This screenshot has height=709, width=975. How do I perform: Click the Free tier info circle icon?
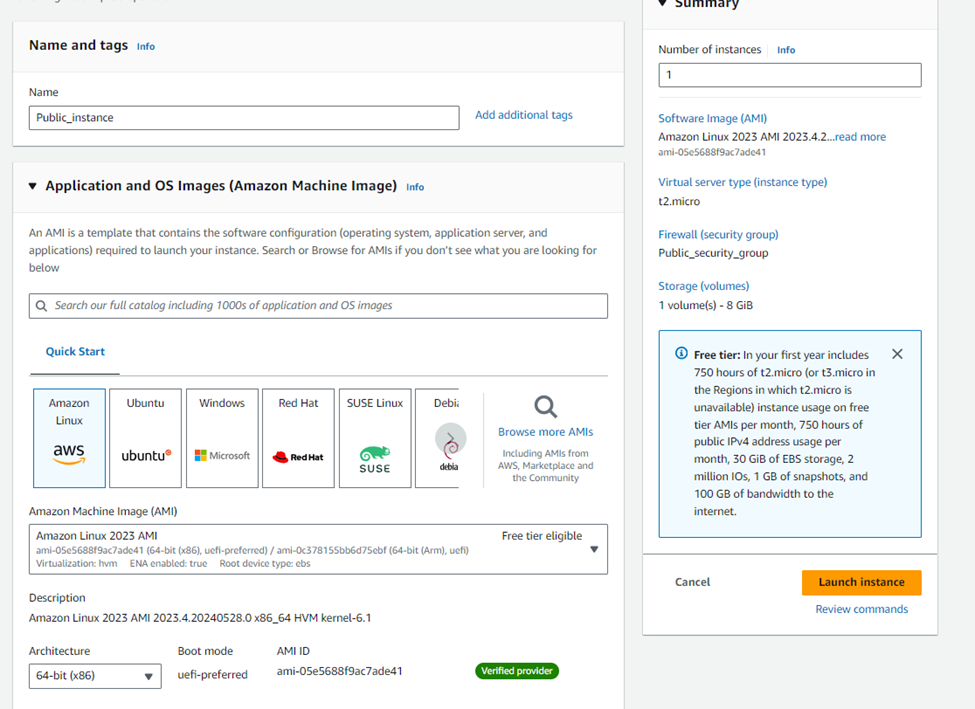[682, 353]
